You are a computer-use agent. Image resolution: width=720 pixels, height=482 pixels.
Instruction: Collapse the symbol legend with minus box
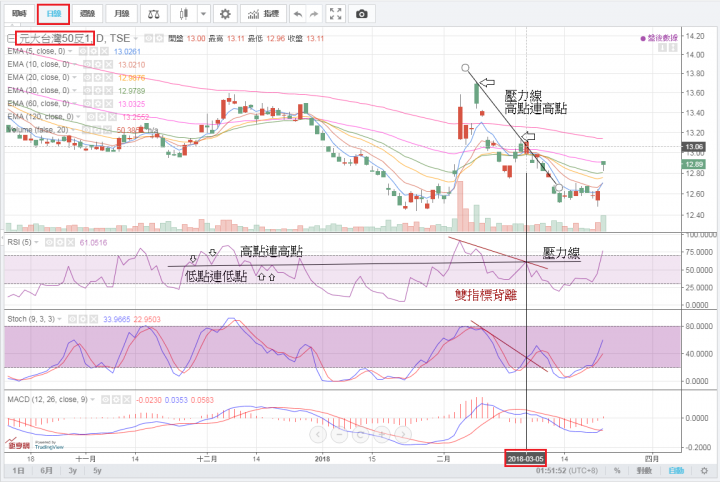[x=10, y=38]
